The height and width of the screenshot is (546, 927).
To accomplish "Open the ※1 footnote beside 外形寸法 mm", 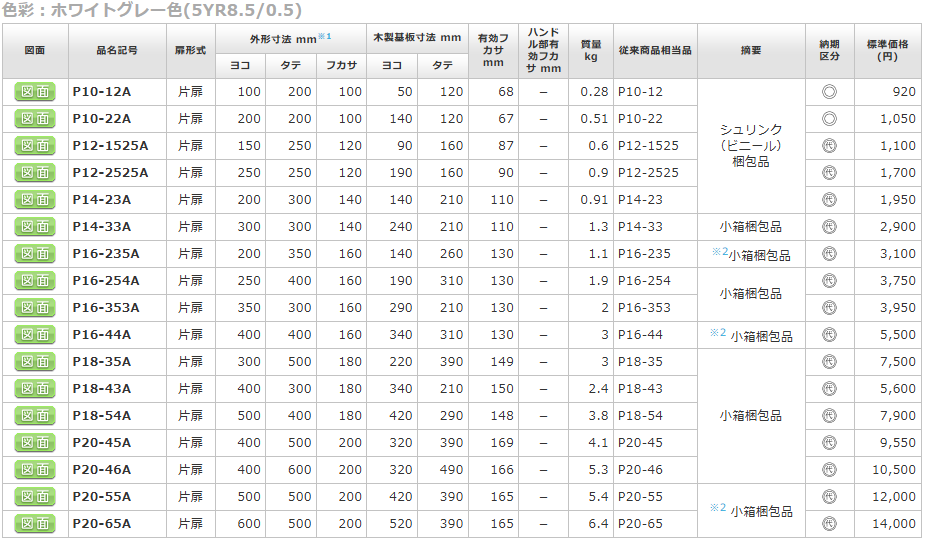I will click(325, 36).
